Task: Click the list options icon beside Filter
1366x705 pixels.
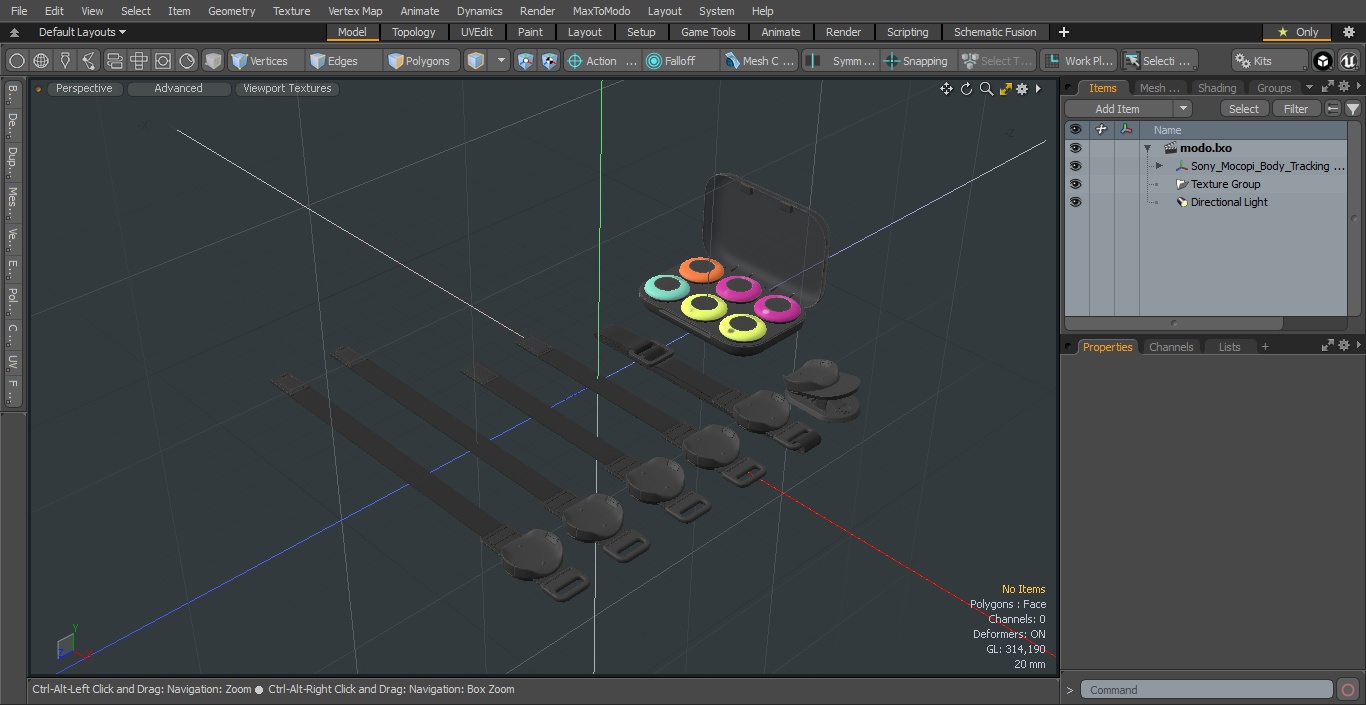Action: pos(1333,109)
